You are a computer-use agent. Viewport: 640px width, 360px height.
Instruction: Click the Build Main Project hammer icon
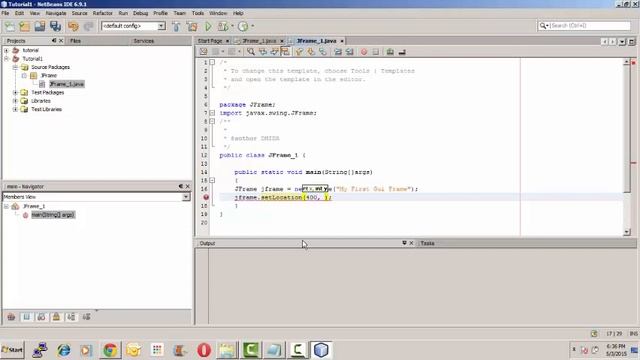tap(176, 27)
